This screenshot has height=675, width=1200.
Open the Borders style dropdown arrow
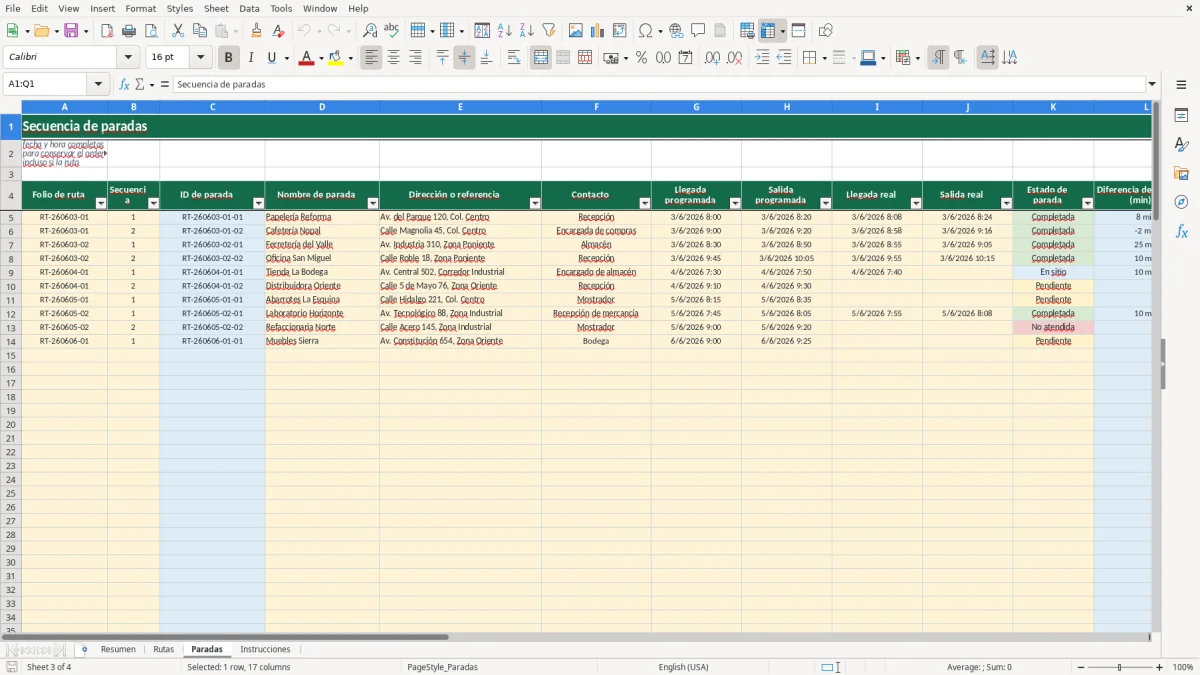pos(823,58)
